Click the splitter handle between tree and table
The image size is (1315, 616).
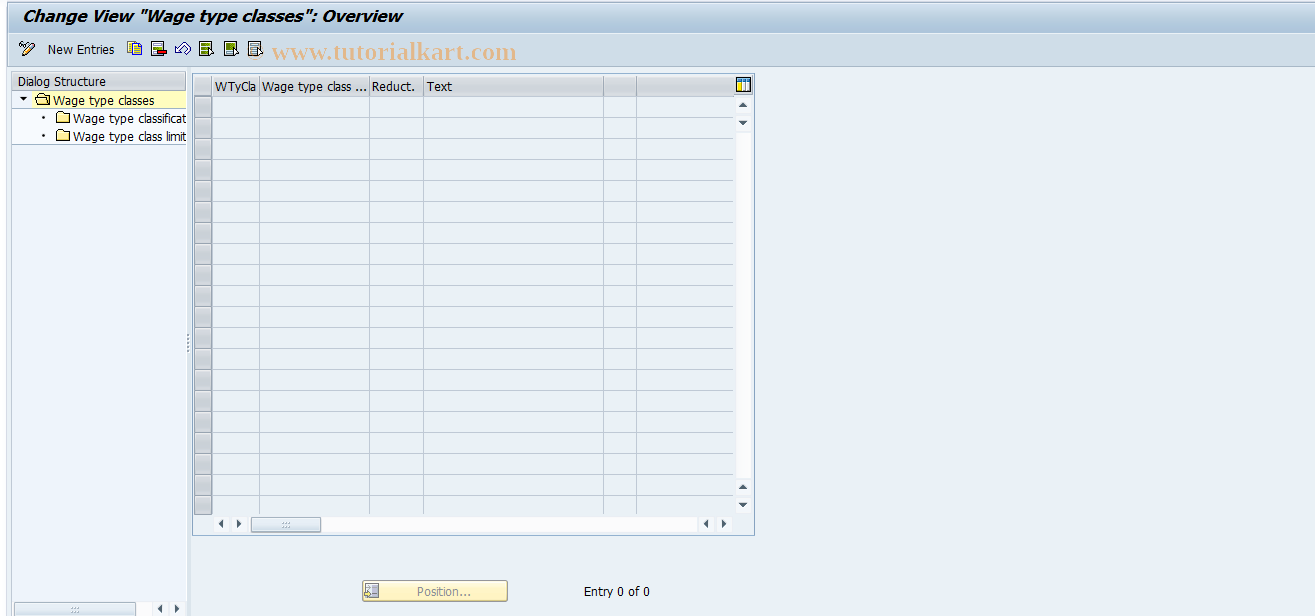pos(188,343)
